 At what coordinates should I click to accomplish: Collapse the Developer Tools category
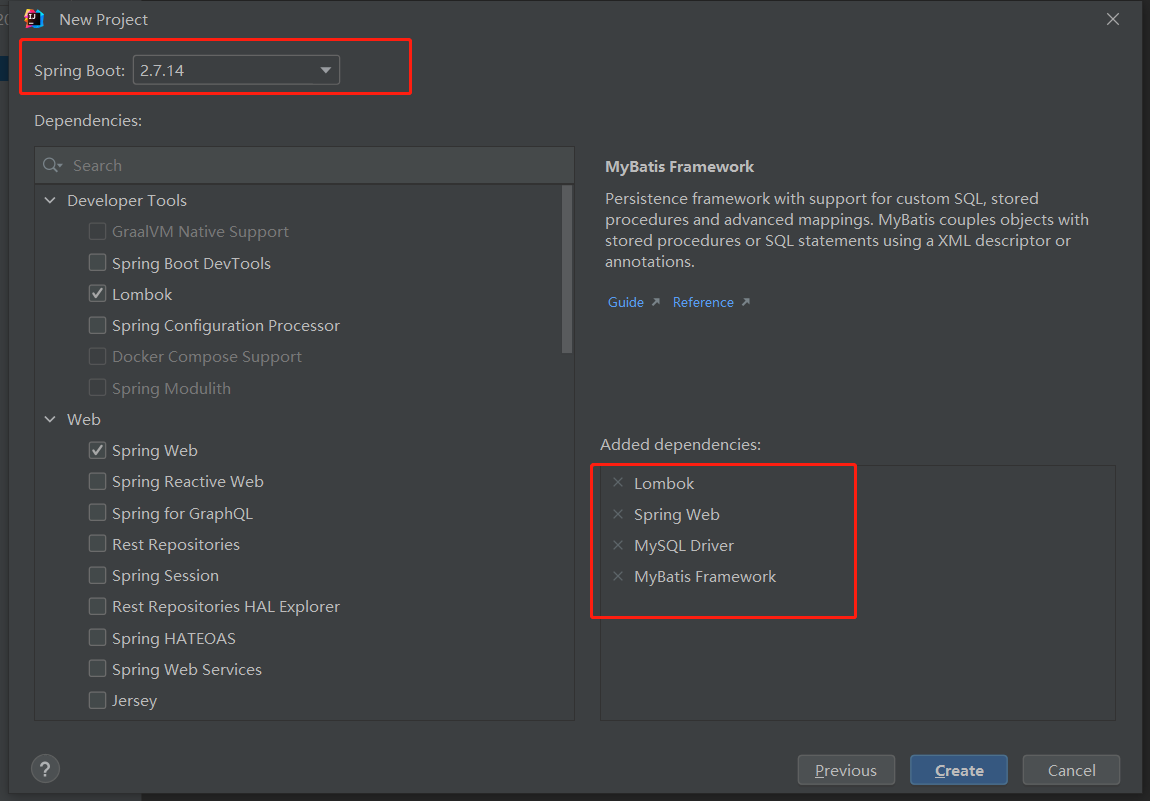pyautogui.click(x=50, y=200)
